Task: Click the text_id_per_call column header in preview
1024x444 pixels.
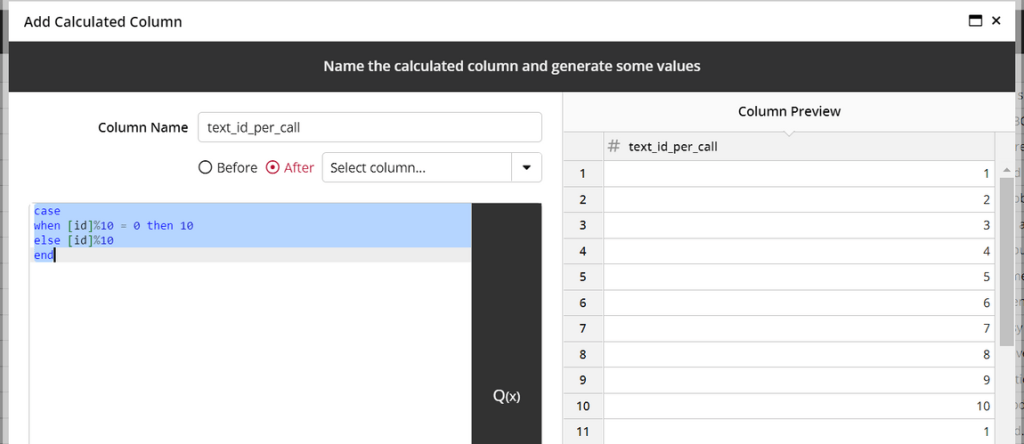Action: pos(799,147)
